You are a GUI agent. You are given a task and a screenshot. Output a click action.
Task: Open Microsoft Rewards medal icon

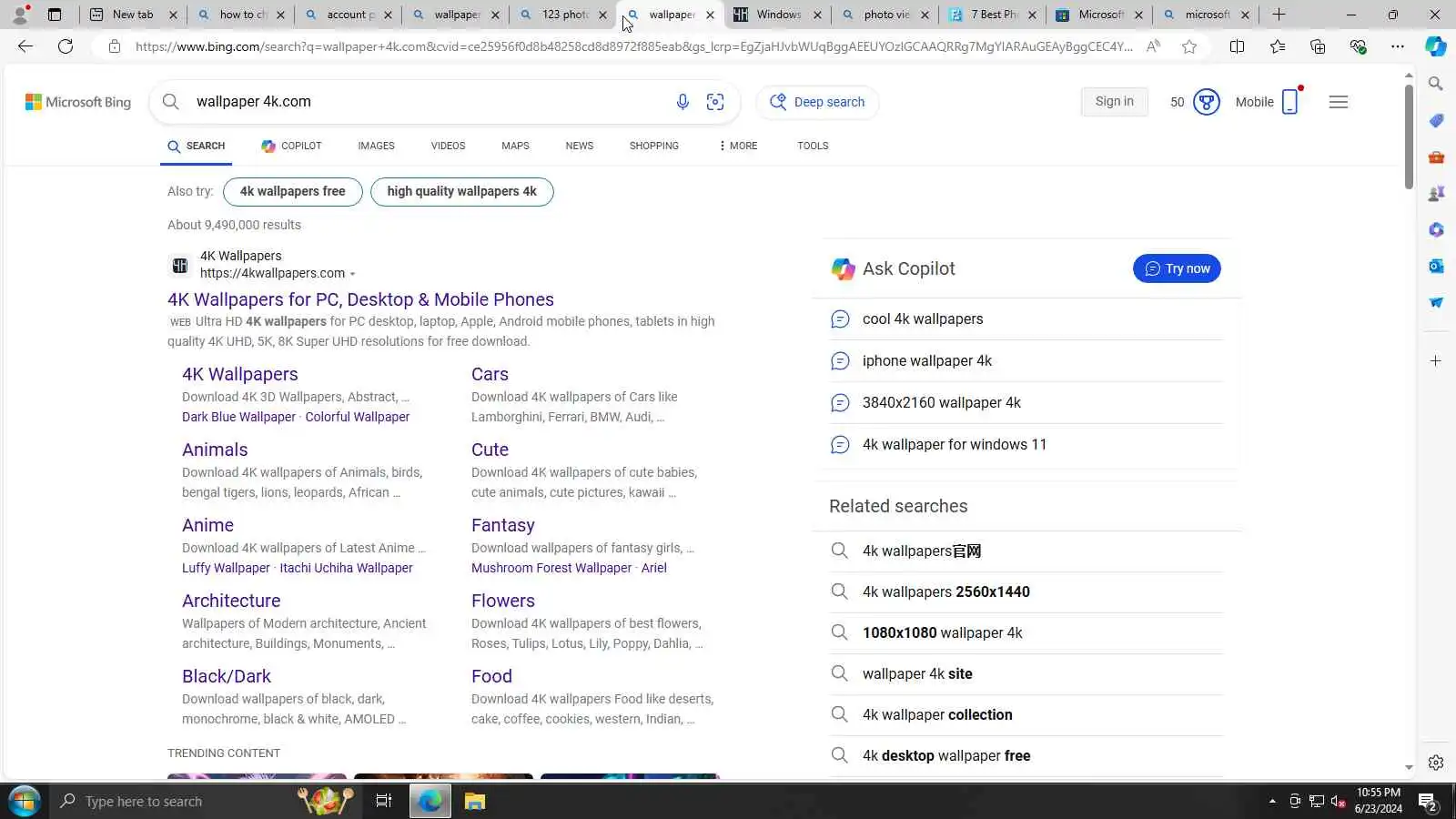coord(1207,102)
